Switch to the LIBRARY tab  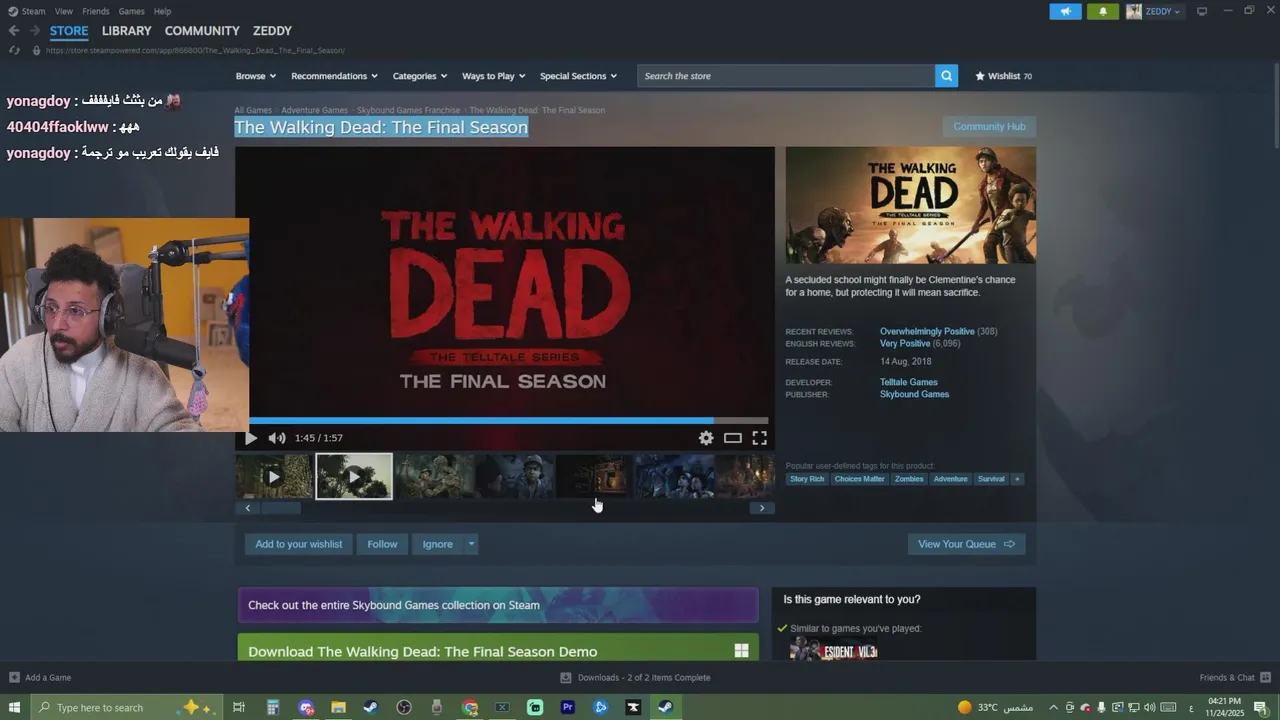(x=126, y=31)
